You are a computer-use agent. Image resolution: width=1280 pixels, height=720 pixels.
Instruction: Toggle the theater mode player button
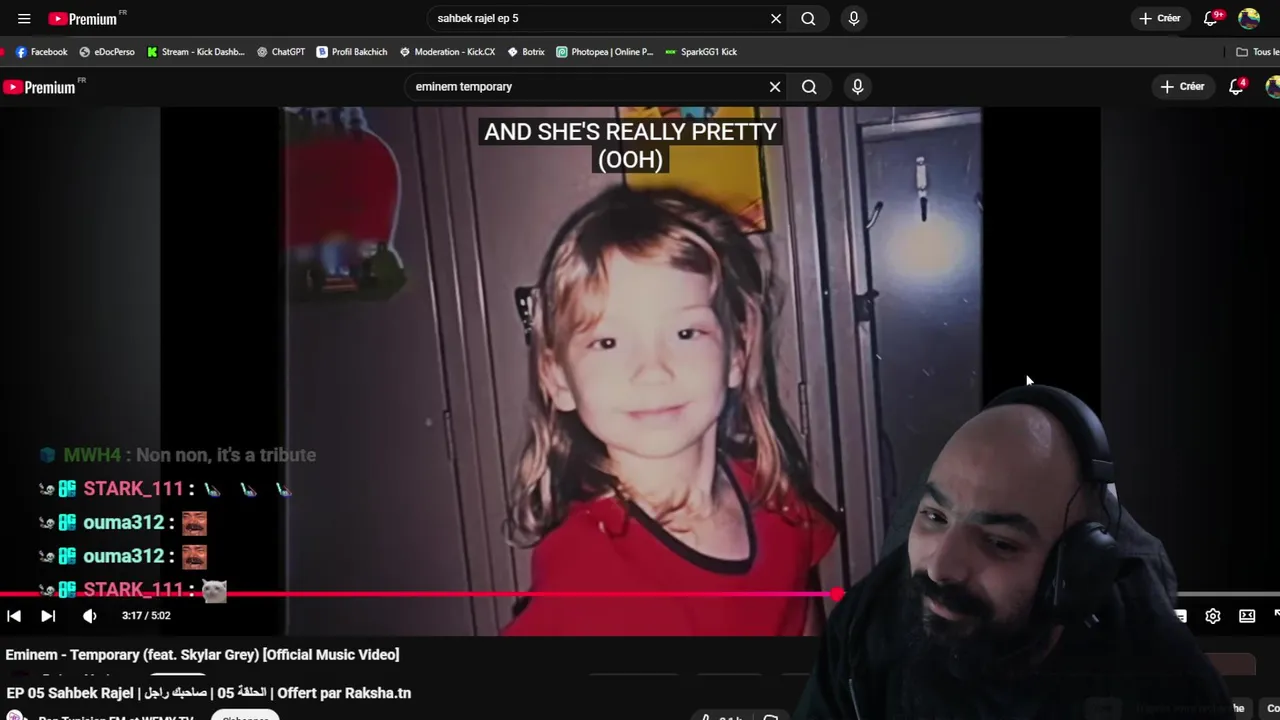click(1247, 616)
